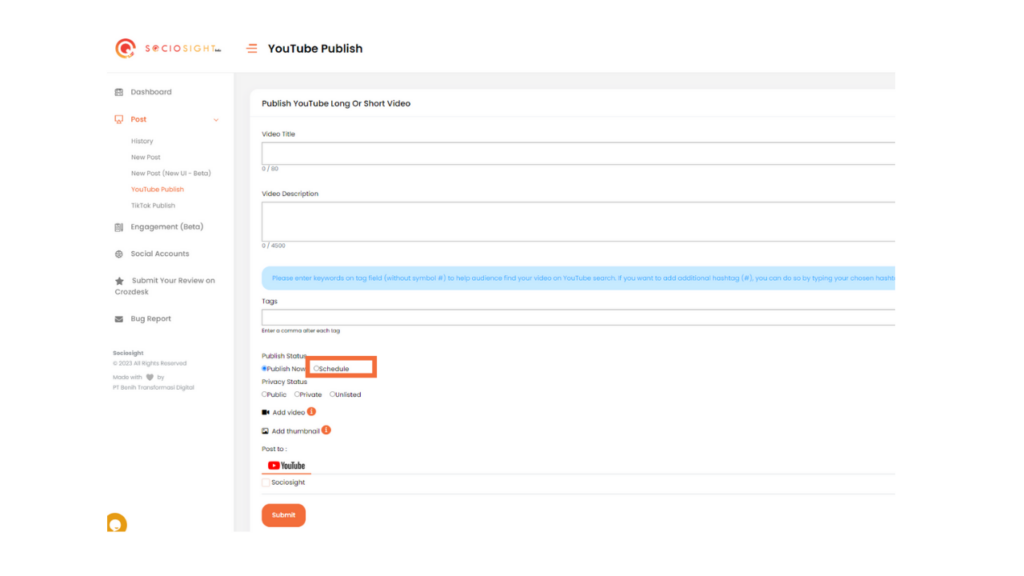
Task: Open Submit Your Review on Crozdesk
Action: pos(165,286)
